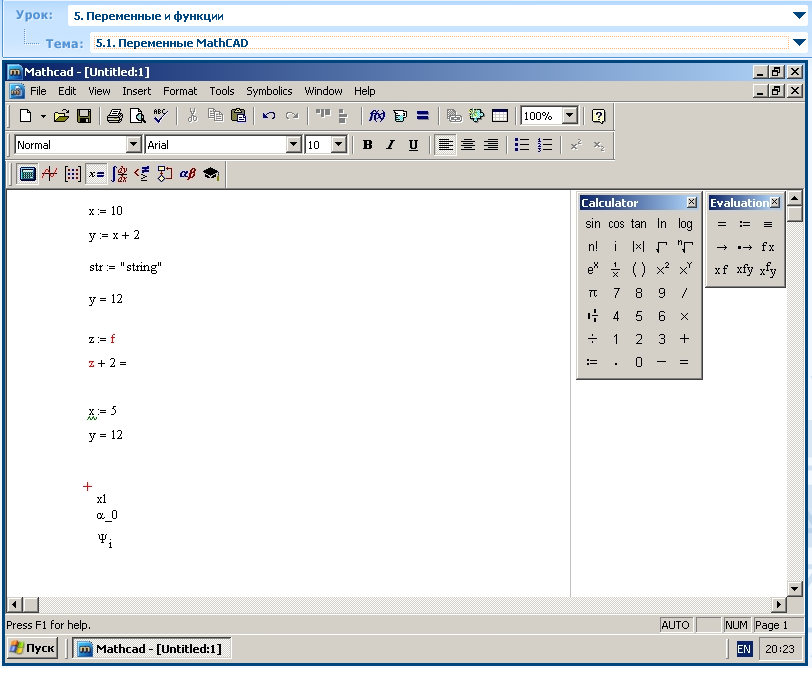Open the Boolean toolbar icon
Image resolution: width=812 pixels, height=682 pixels.
point(142,174)
